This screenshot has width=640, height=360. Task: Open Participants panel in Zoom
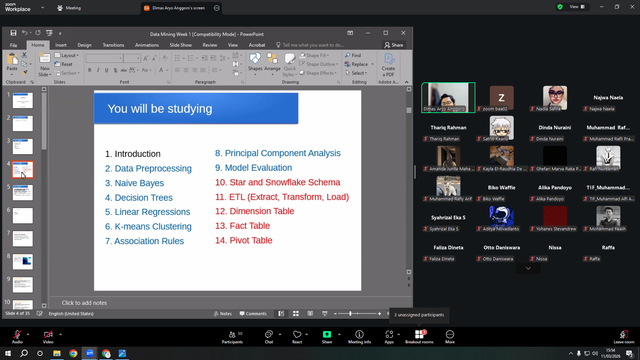coord(232,337)
